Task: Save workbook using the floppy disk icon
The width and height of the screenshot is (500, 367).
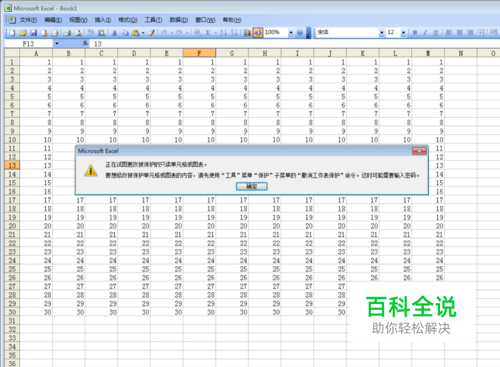Action: 34,33
